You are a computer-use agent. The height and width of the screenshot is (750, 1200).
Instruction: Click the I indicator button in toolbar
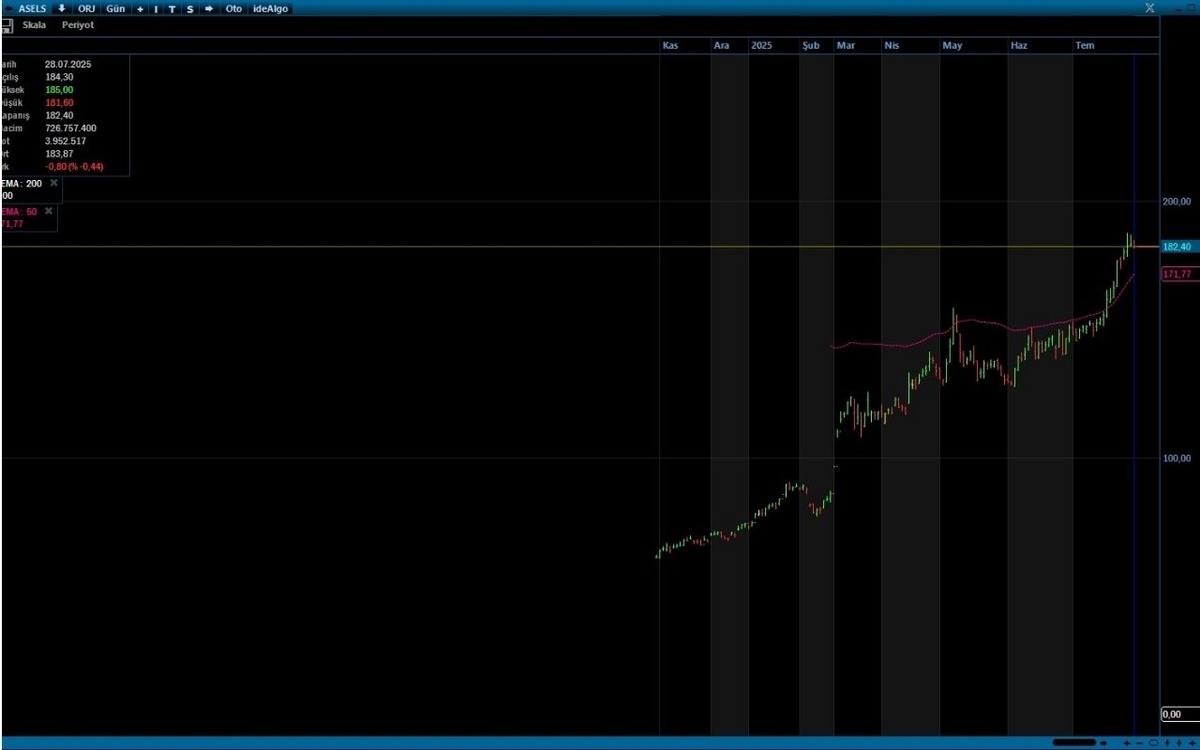[156, 8]
